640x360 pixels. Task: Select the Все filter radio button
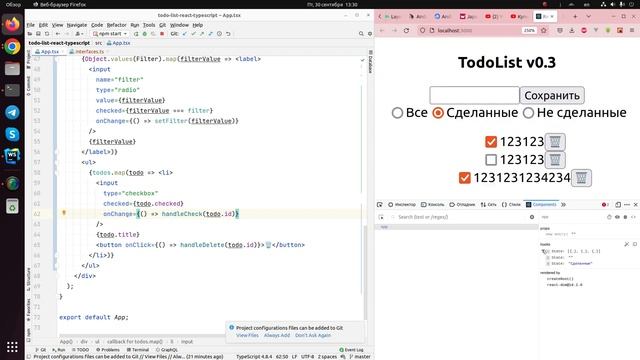point(397,113)
